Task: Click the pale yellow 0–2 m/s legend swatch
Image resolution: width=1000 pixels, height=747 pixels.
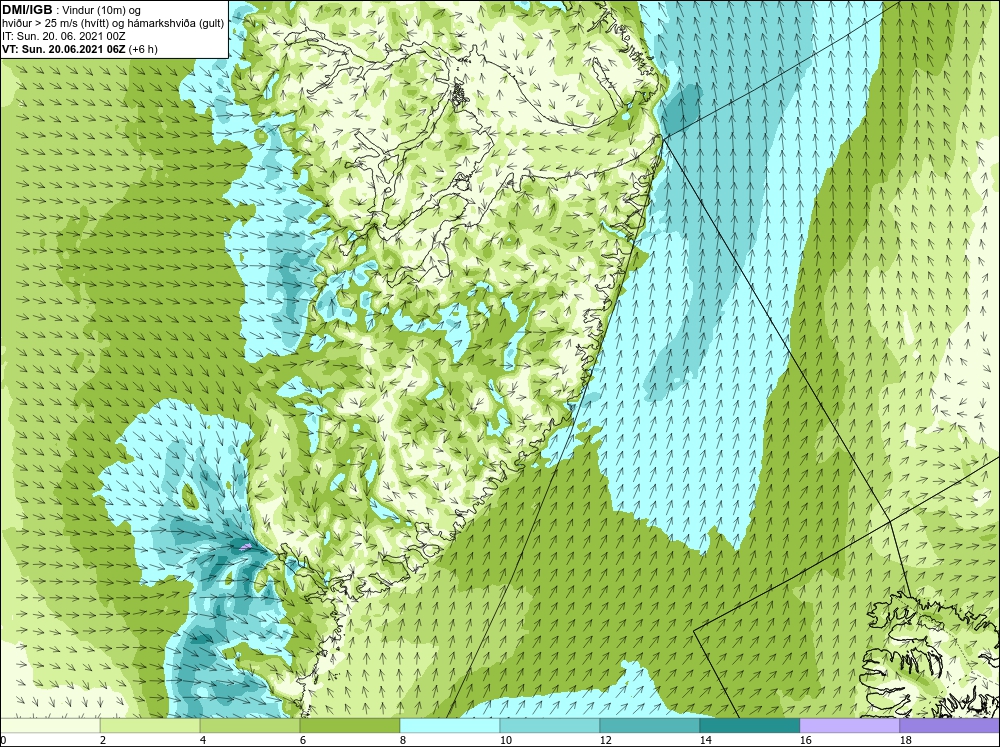Action: [50, 725]
